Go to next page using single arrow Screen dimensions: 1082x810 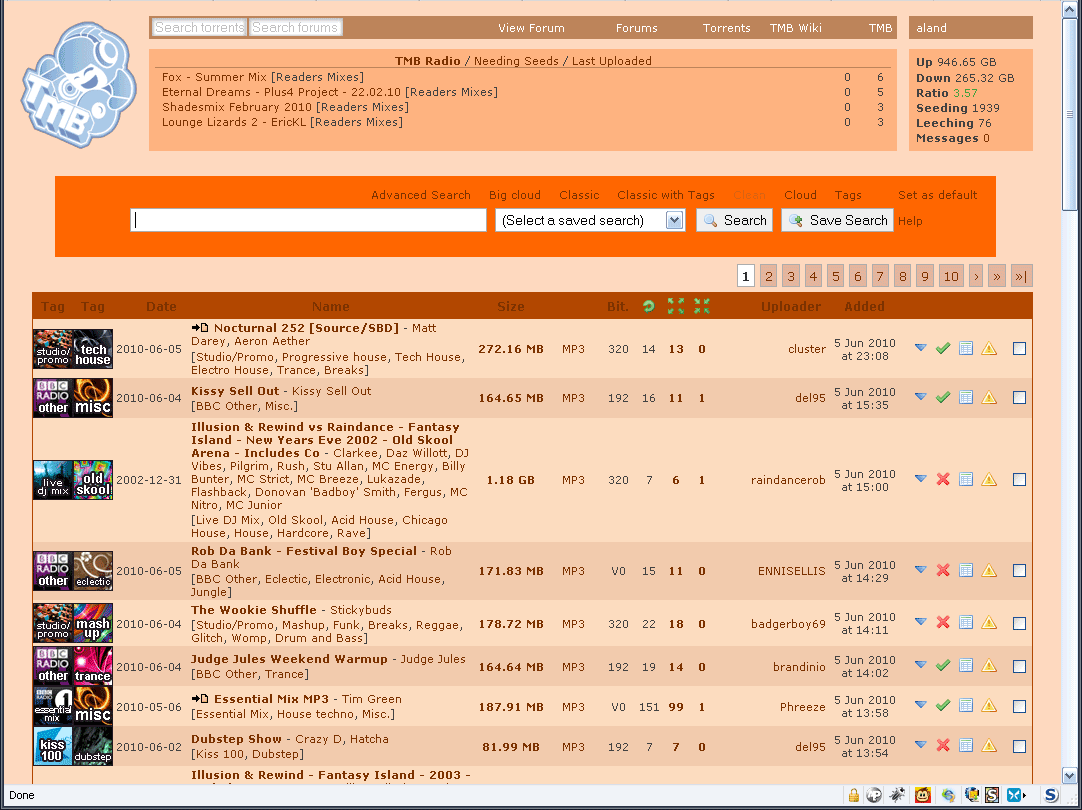click(976, 276)
